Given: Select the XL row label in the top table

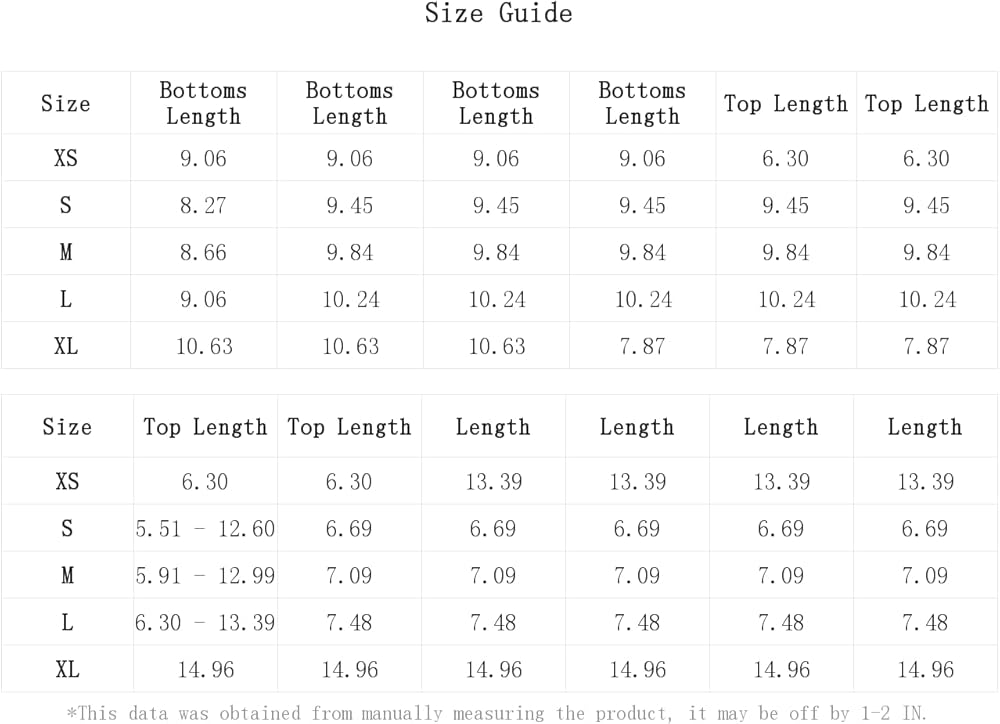Looking at the screenshot, I should coord(66,346).
